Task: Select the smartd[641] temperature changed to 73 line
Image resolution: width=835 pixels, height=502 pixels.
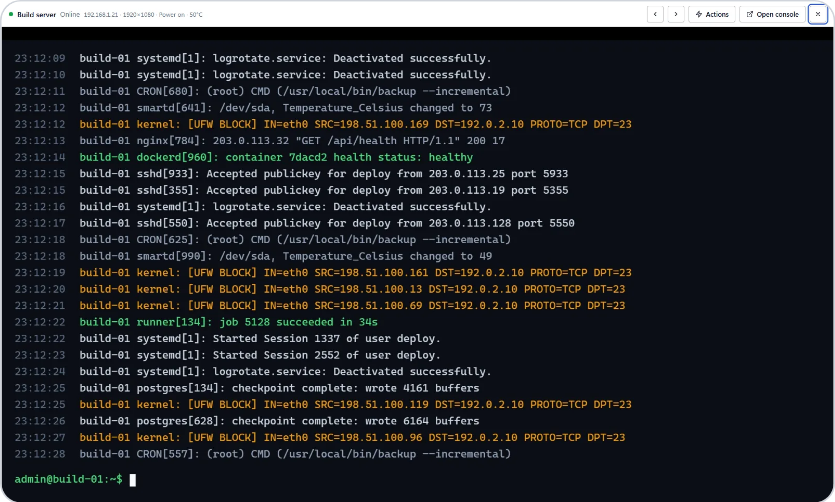Action: 253,108
